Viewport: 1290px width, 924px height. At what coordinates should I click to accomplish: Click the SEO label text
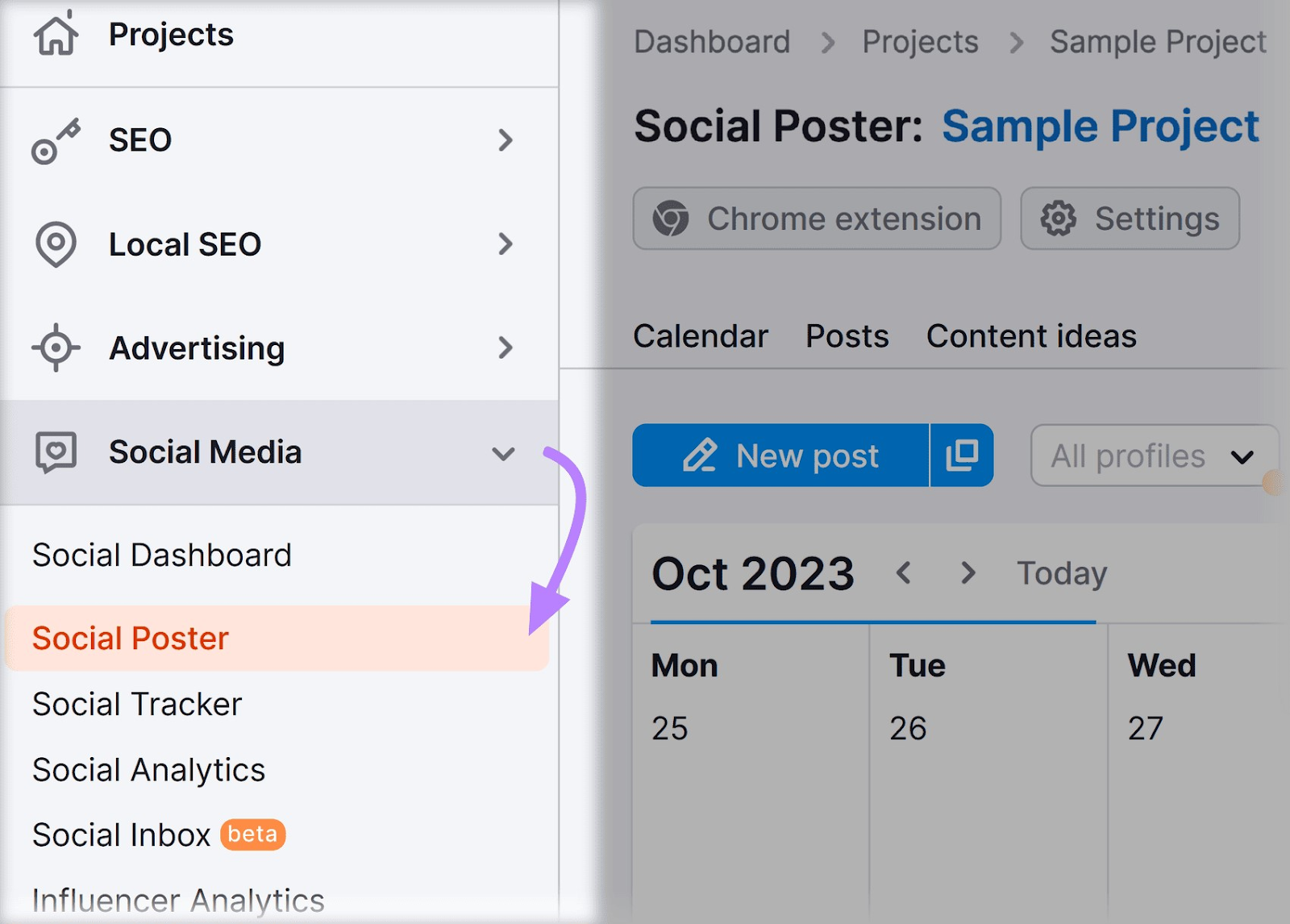140,140
